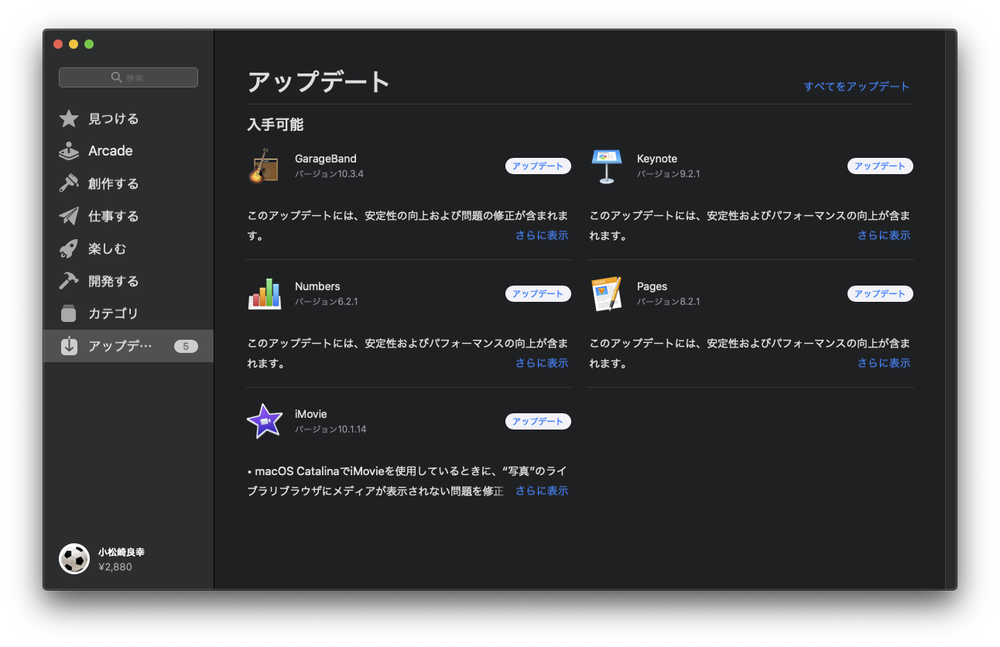Expand iMovie notes via さらに表示
Screen dimensions: 1000x647
(541, 491)
